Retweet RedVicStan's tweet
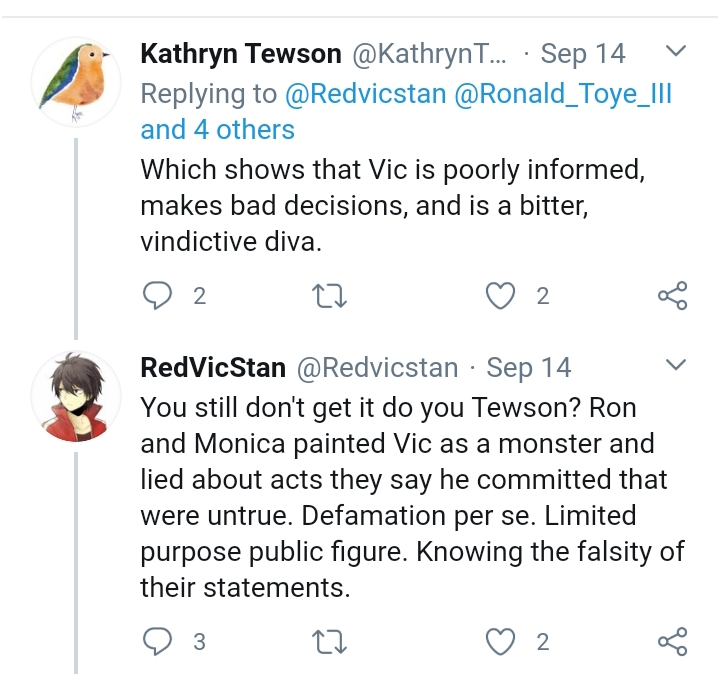Image resolution: width=720 pixels, height=674 pixels. coord(329,641)
